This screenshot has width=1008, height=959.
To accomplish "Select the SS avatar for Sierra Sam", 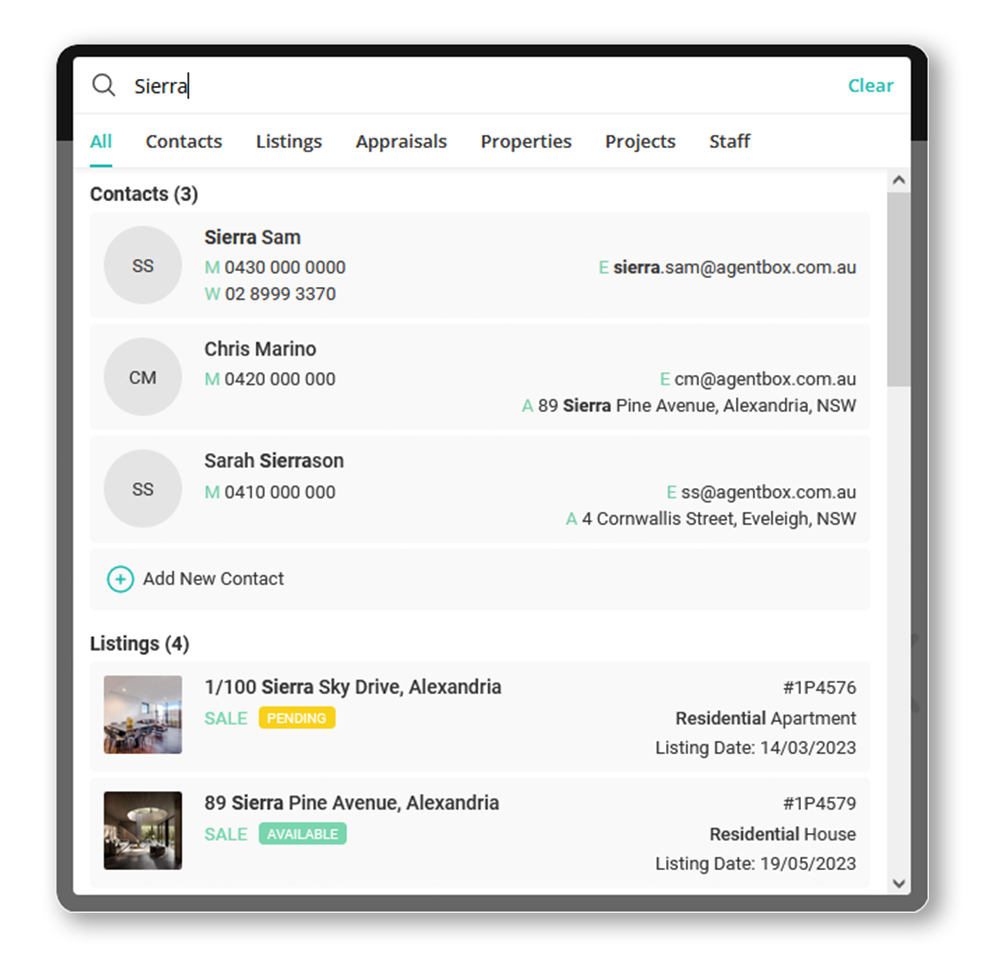I will 142,265.
